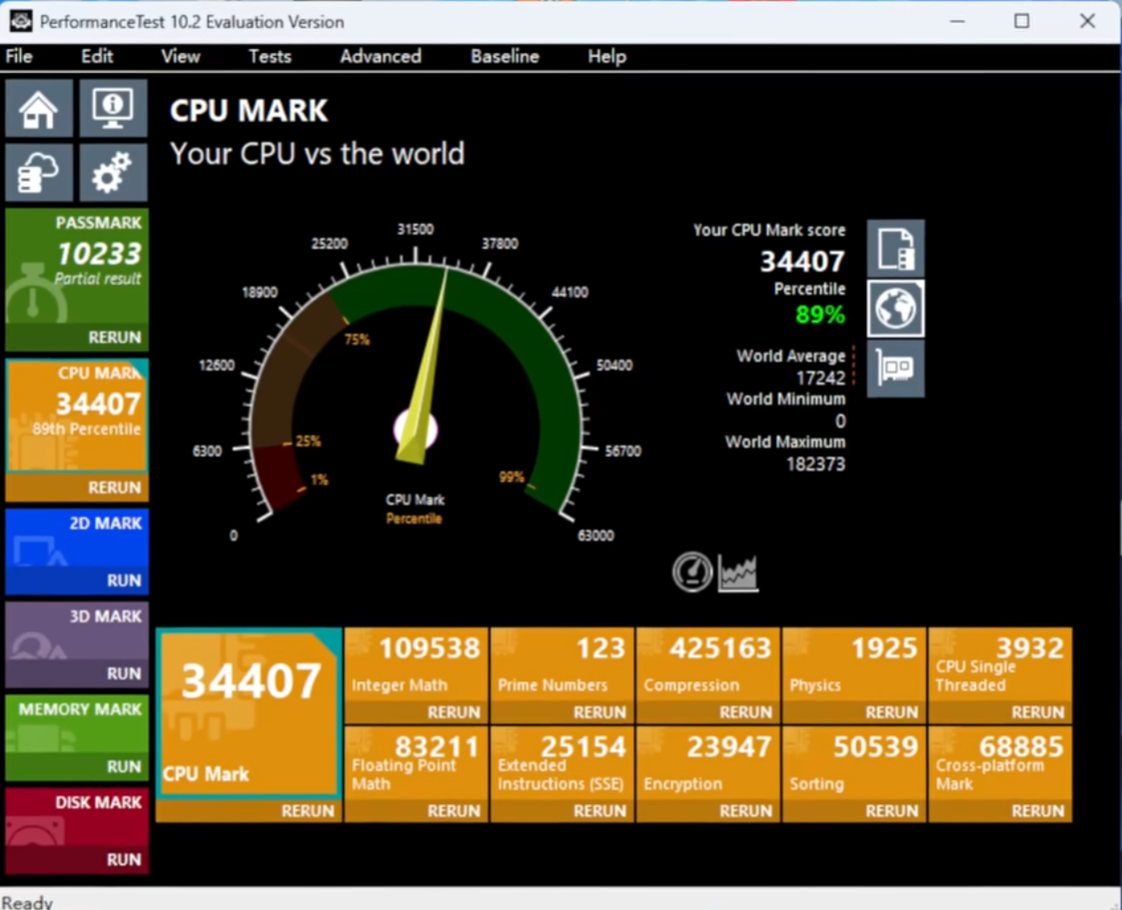Click the World Minimum 0 value
Image resolution: width=1122 pixels, height=910 pixels.
pos(840,421)
